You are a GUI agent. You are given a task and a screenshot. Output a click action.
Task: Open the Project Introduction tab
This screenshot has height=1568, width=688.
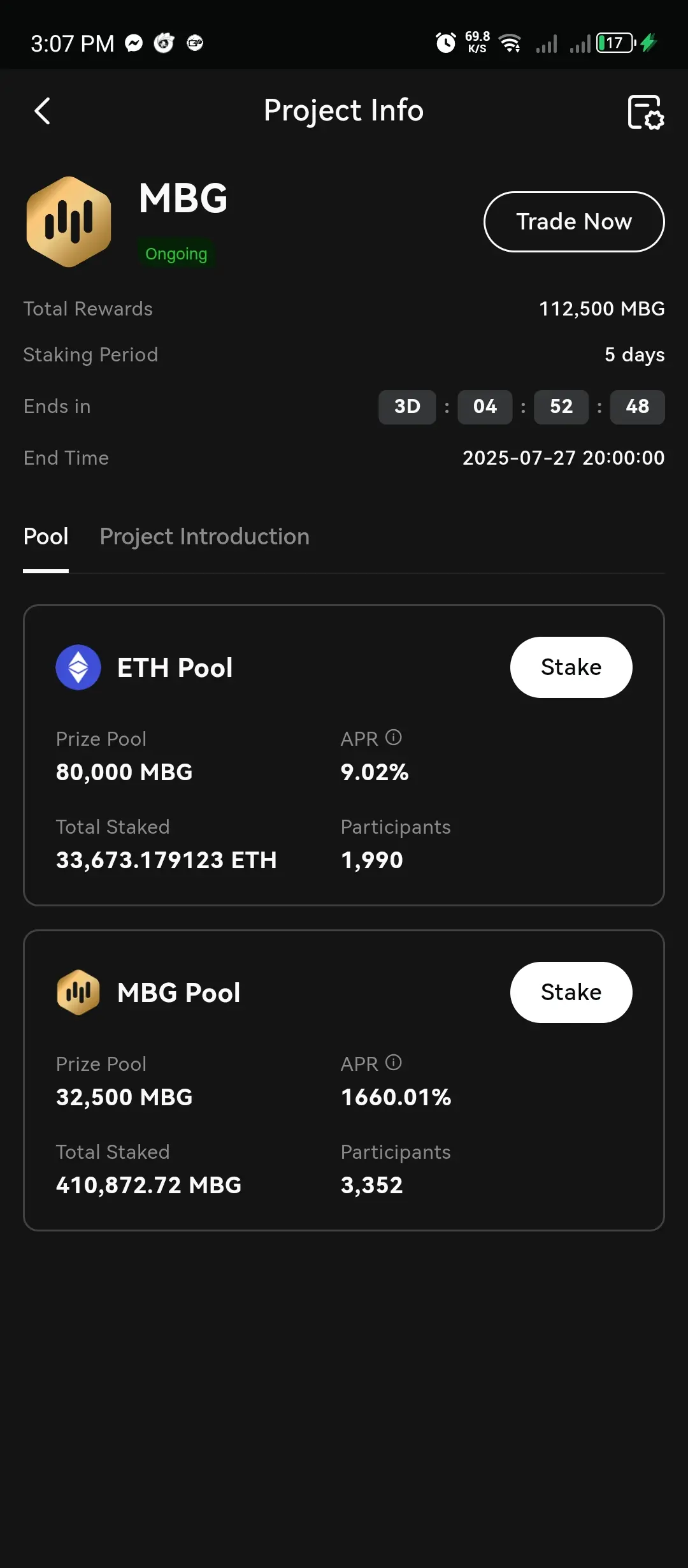(x=204, y=537)
